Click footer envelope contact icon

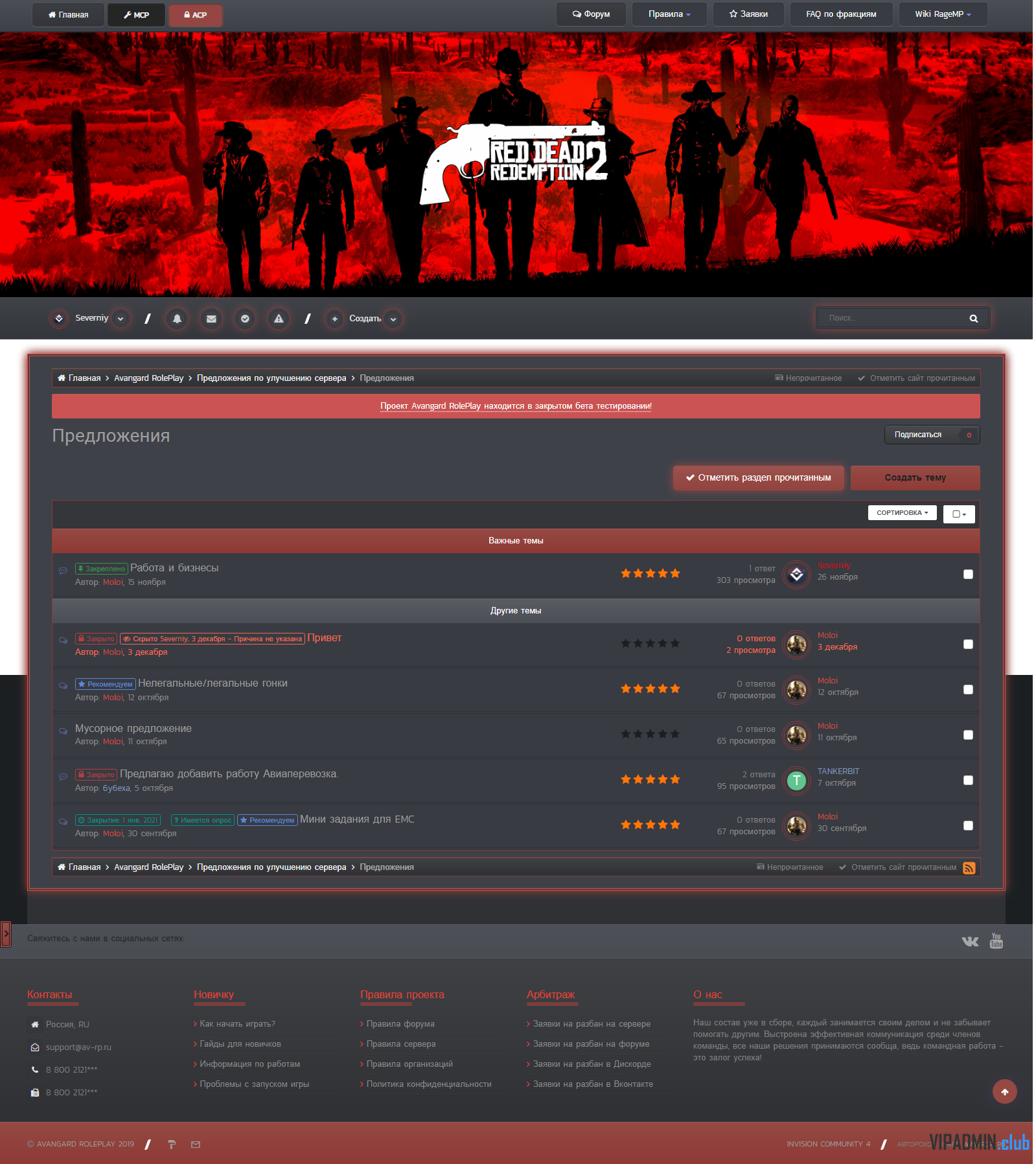coord(196,1145)
